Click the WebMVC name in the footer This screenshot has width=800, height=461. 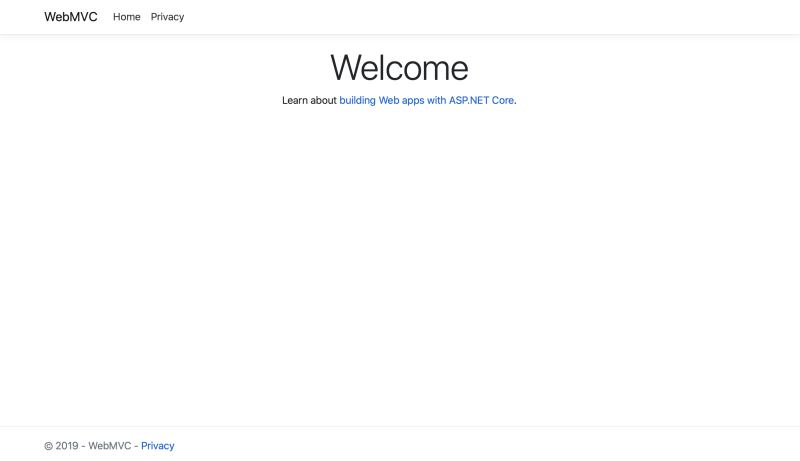109,446
